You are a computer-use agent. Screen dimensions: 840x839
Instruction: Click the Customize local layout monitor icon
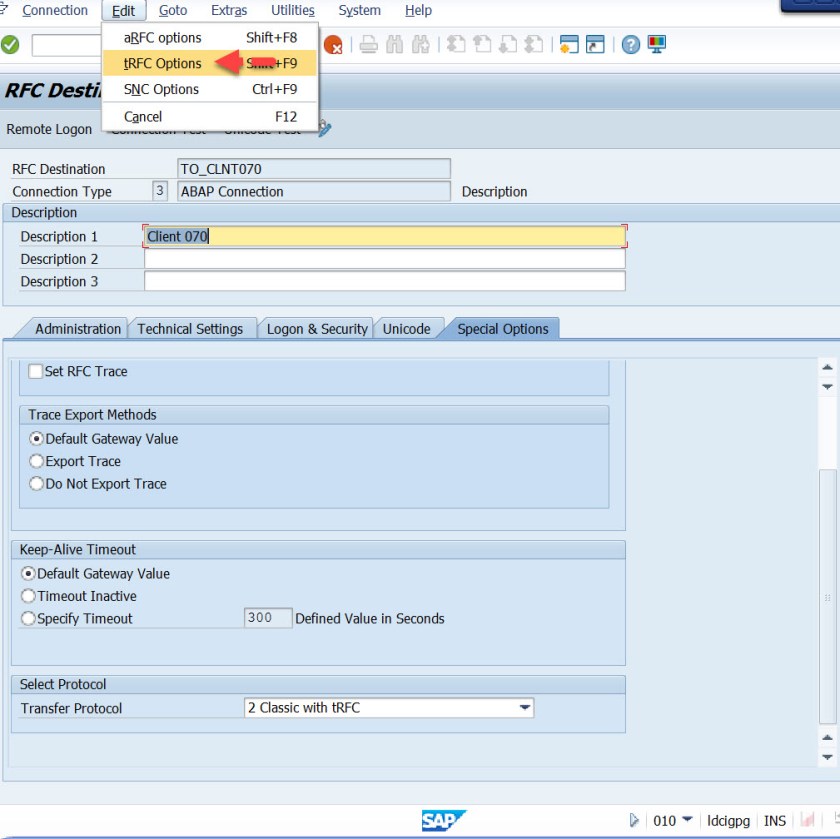pyautogui.click(x=657, y=45)
